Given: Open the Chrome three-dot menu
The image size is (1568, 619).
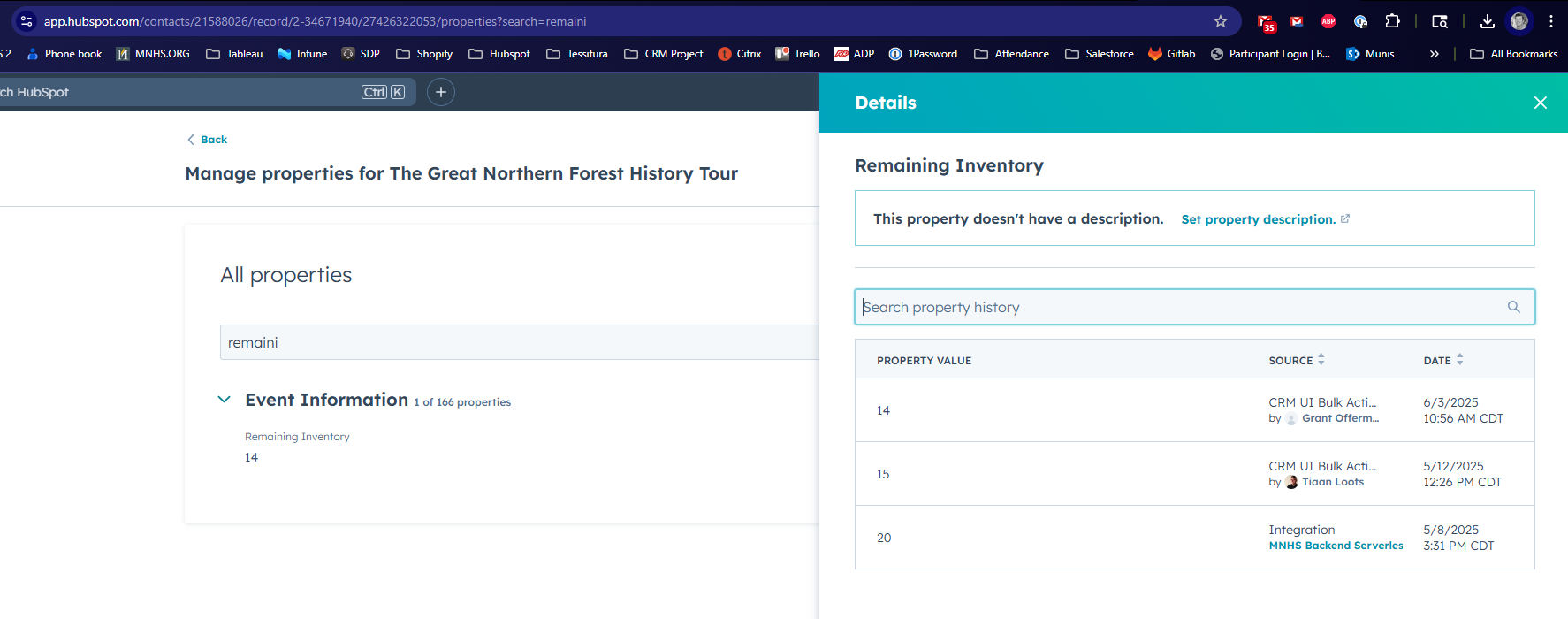Looking at the screenshot, I should click(1550, 21).
